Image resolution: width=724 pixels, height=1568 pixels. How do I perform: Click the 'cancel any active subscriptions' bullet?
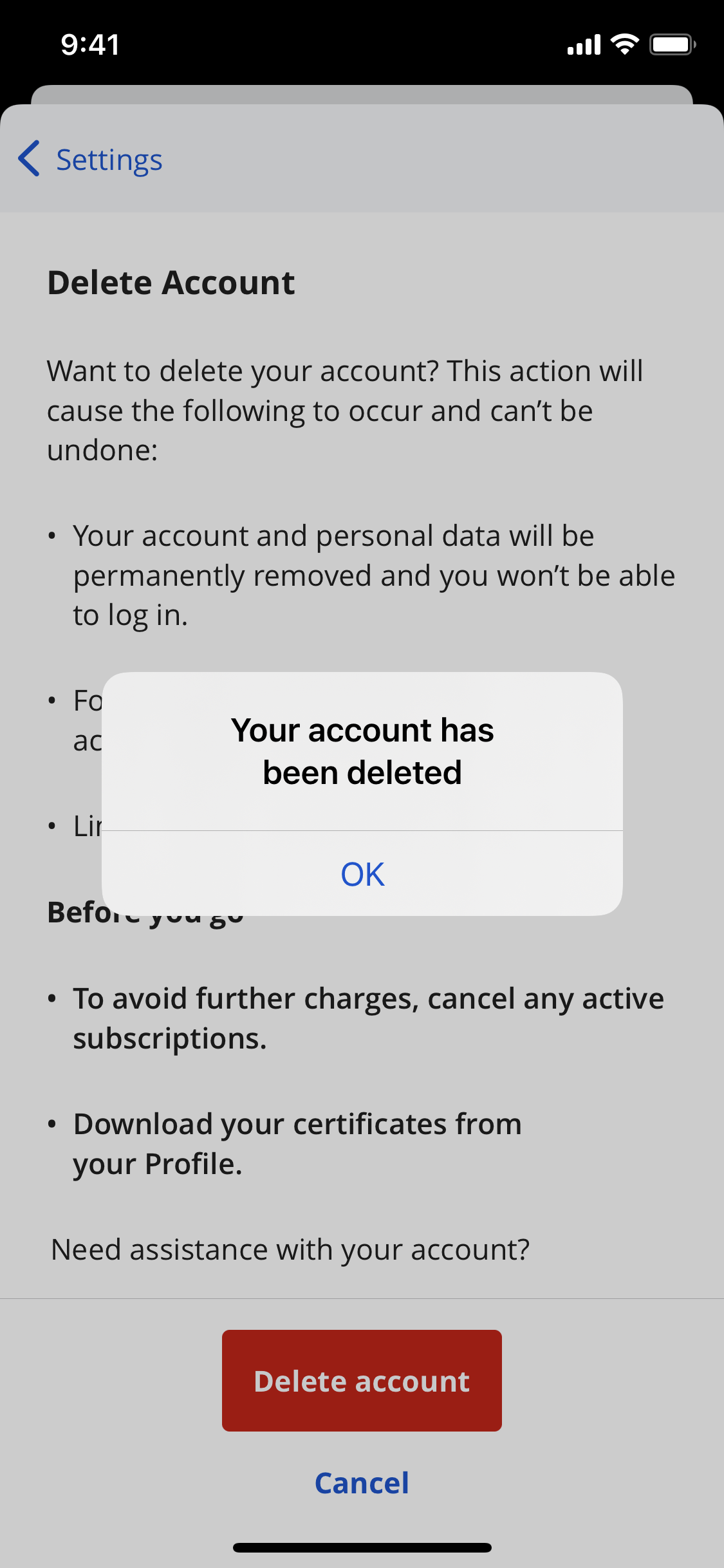368,1018
